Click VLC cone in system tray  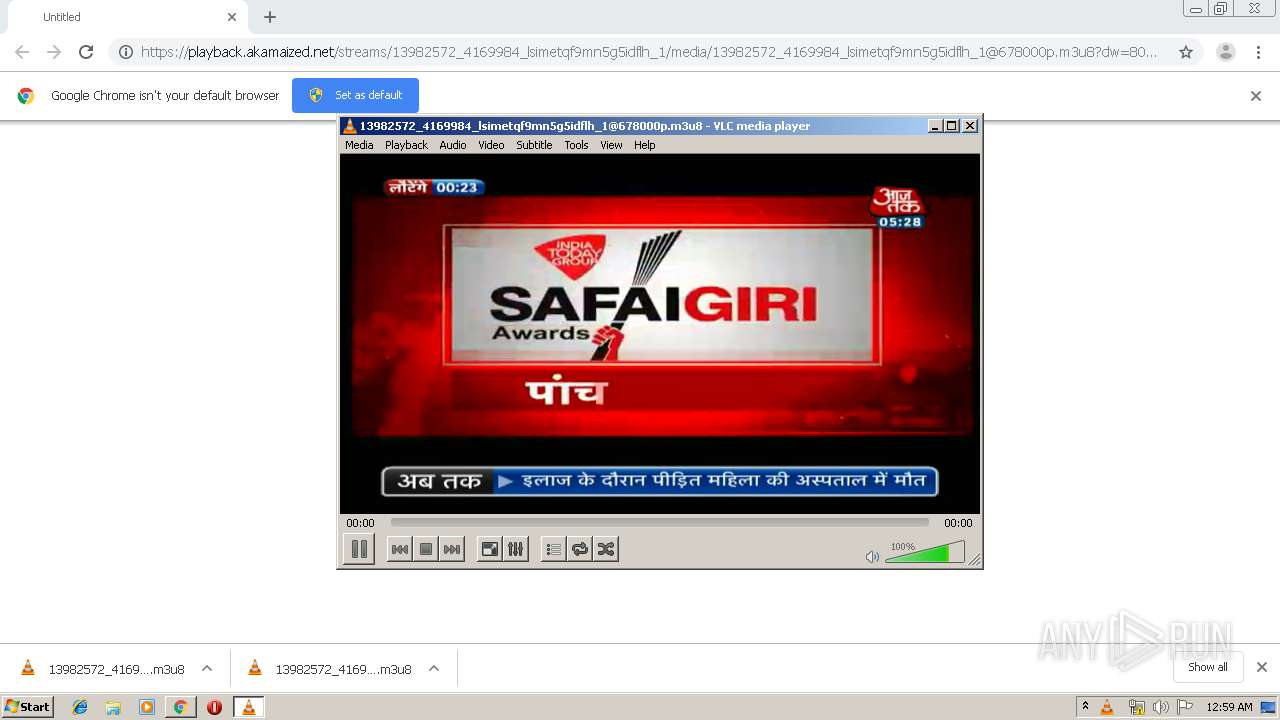click(1107, 707)
